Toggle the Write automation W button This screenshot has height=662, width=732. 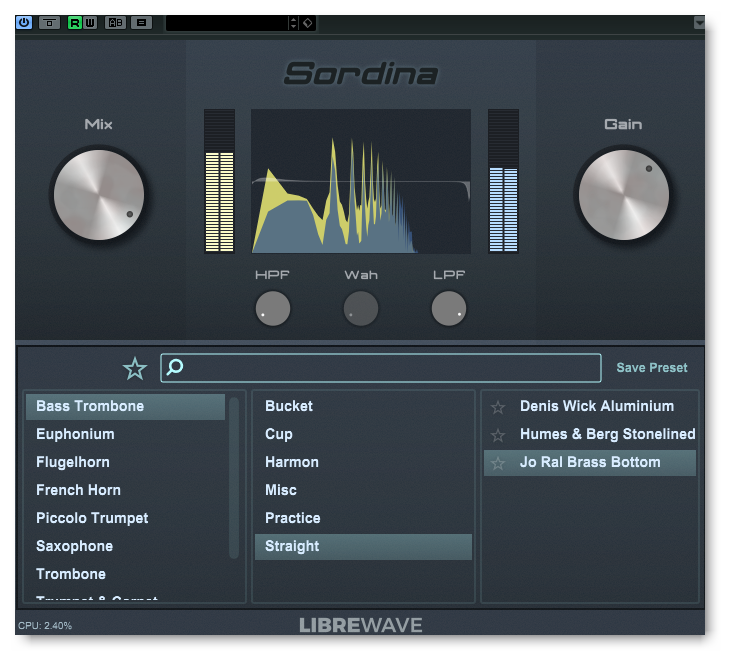pyautogui.click(x=90, y=22)
